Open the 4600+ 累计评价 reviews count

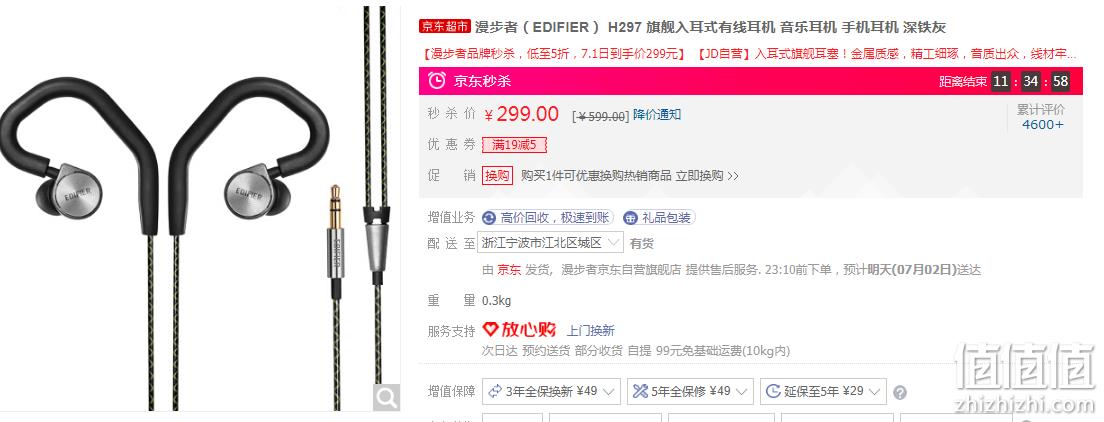pos(1043,125)
